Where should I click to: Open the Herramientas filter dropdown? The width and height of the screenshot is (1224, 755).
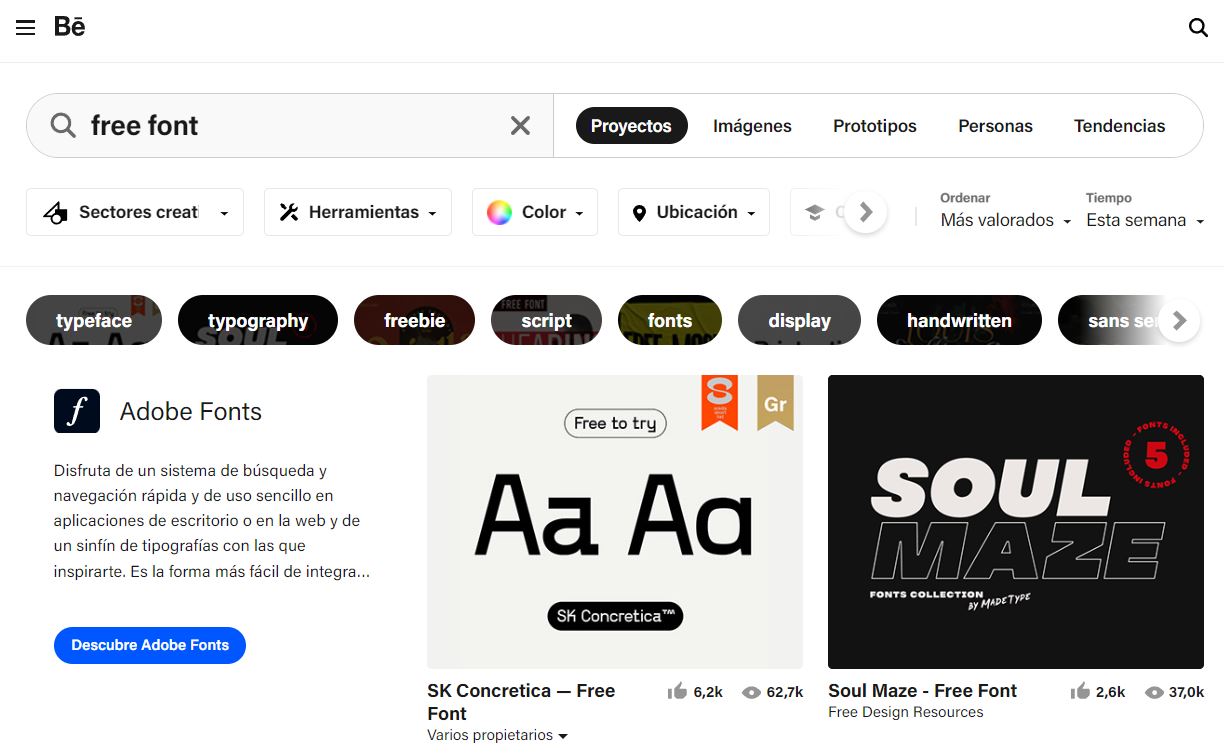pyautogui.click(x=358, y=212)
